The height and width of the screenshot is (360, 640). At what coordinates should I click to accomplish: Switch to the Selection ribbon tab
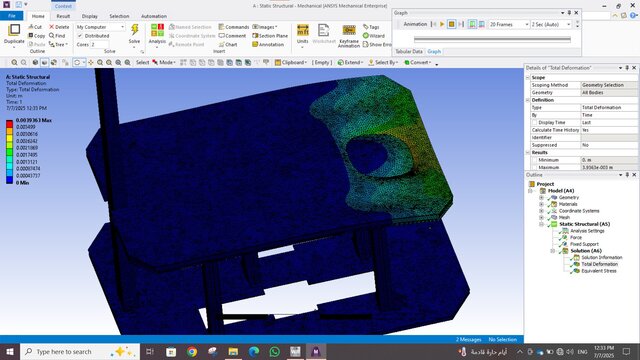pyautogui.click(x=119, y=16)
